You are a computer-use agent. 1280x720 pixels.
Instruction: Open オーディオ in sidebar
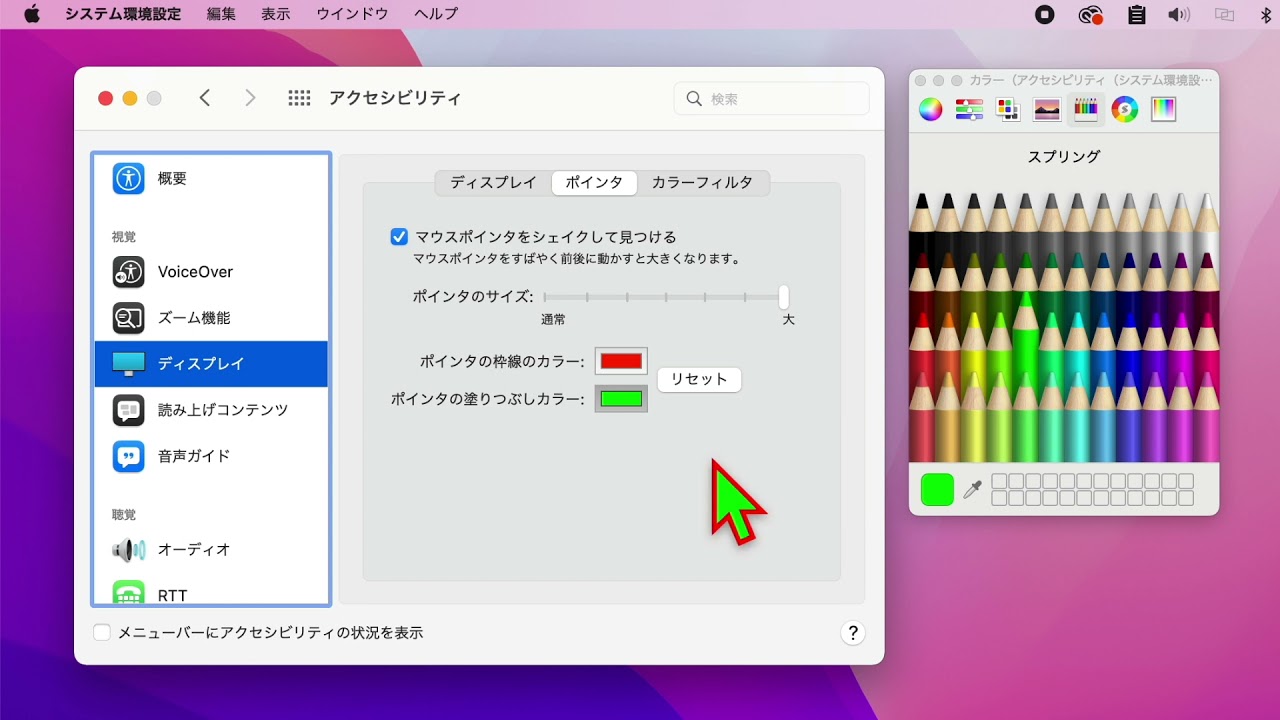[x=211, y=549]
